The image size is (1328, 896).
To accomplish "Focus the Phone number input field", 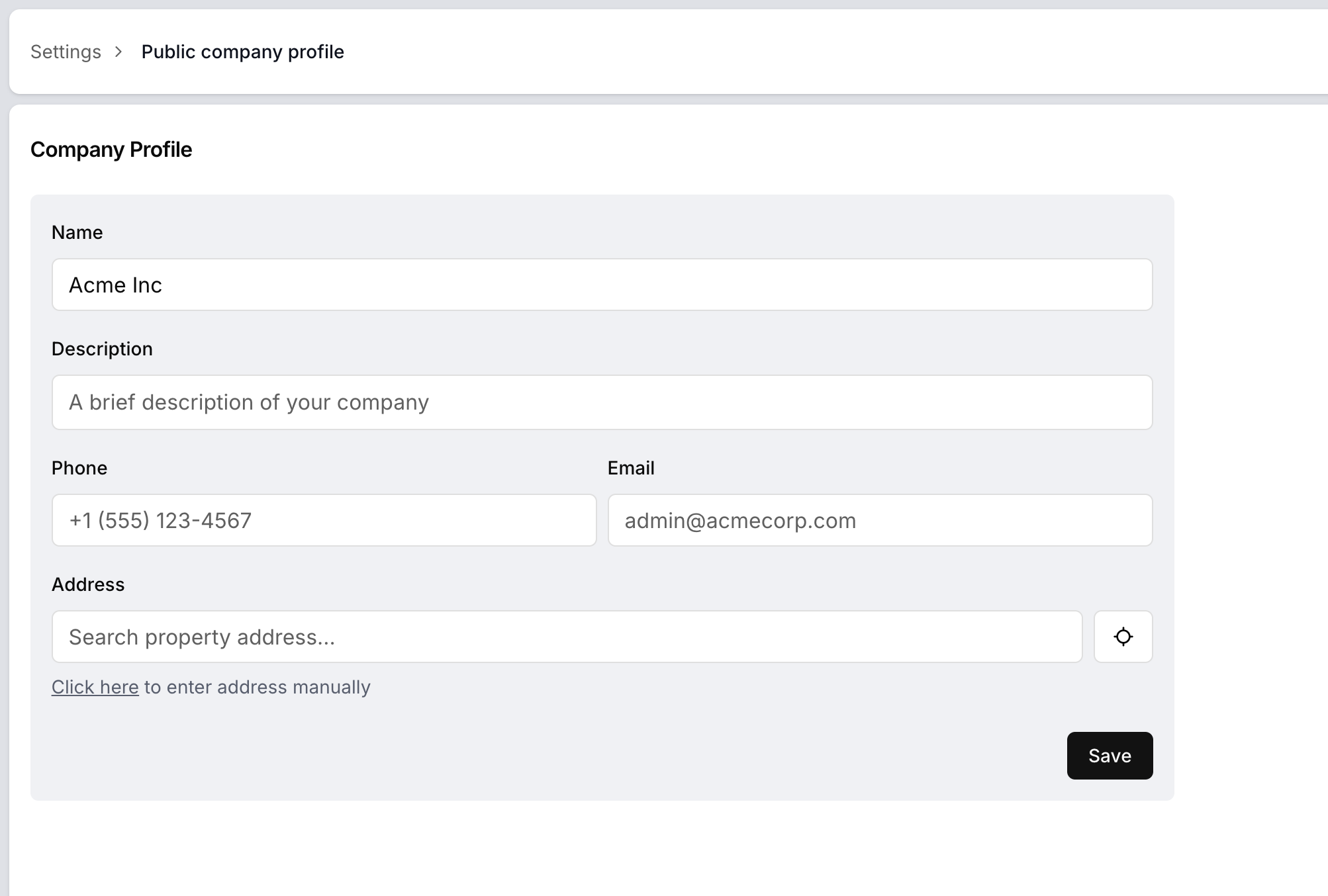I will pyautogui.click(x=324, y=520).
